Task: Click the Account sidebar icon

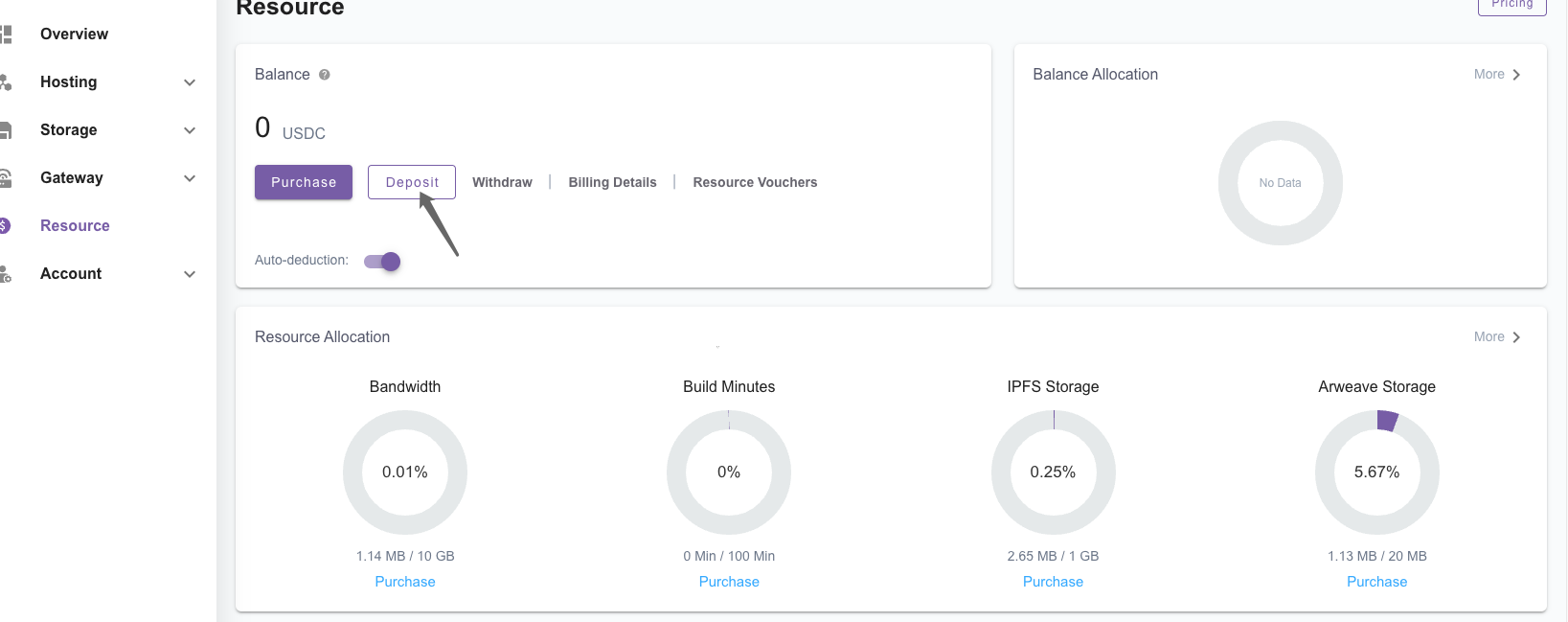Action: (x=5, y=274)
